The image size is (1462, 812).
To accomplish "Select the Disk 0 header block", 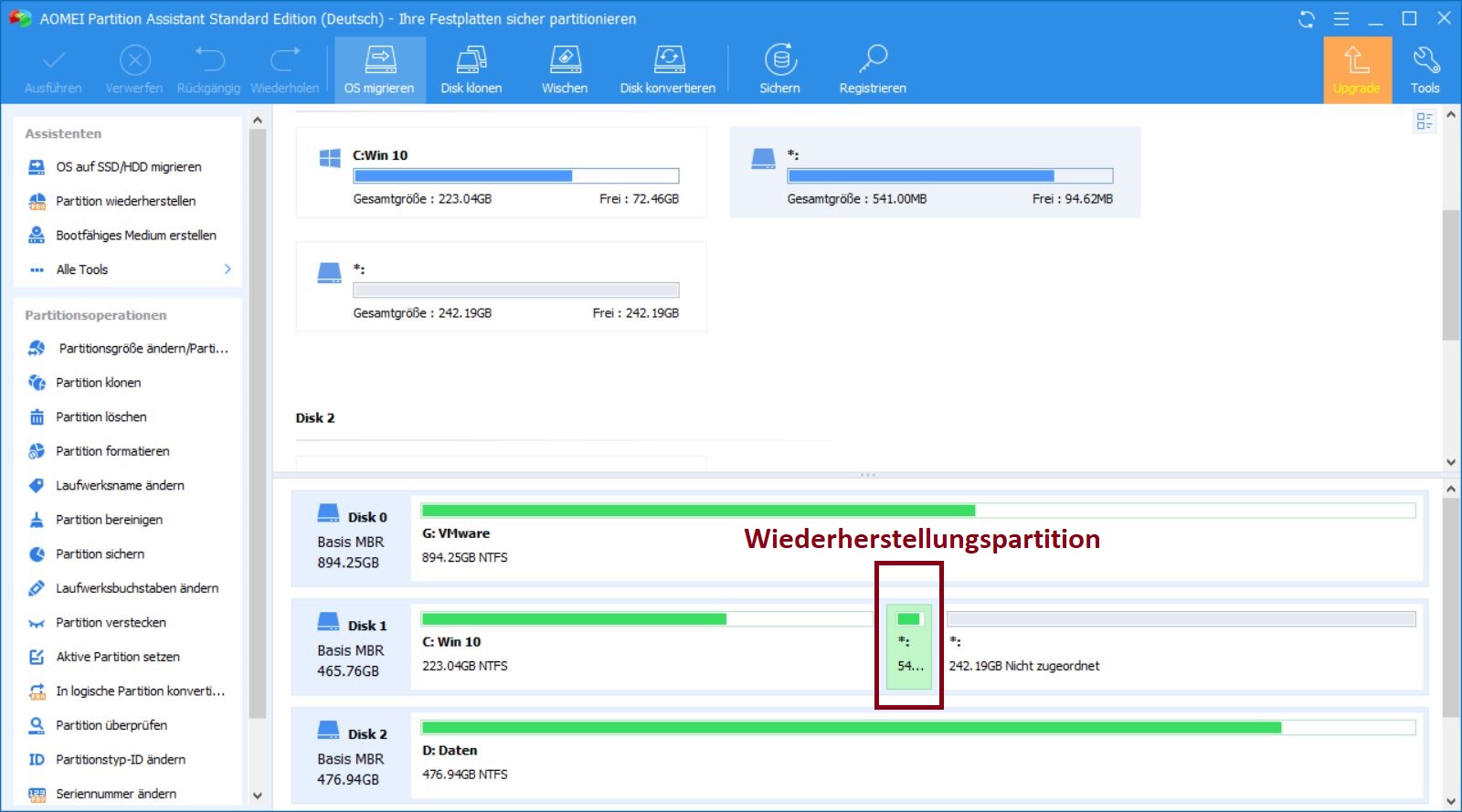I will click(352, 539).
